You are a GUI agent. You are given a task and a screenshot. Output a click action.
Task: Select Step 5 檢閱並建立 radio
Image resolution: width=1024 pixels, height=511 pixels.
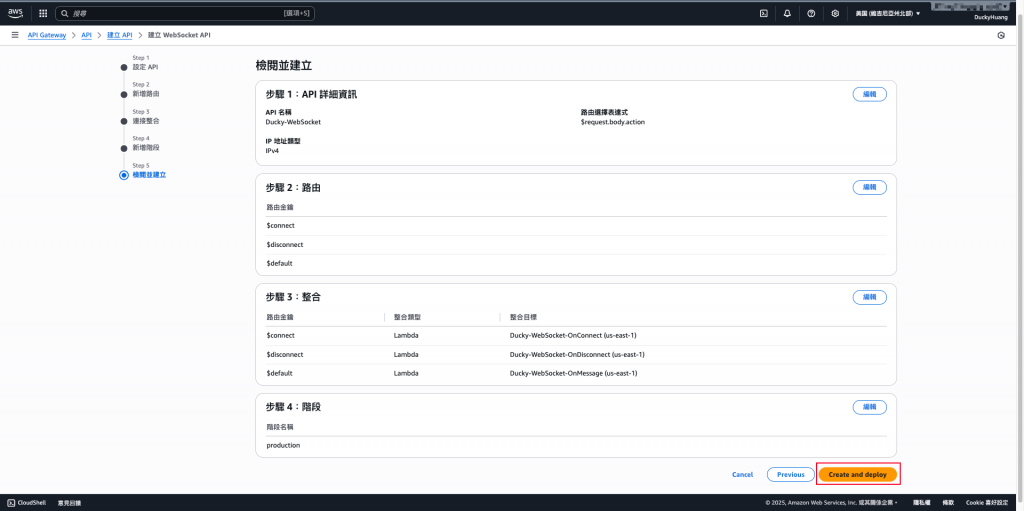pyautogui.click(x=124, y=175)
